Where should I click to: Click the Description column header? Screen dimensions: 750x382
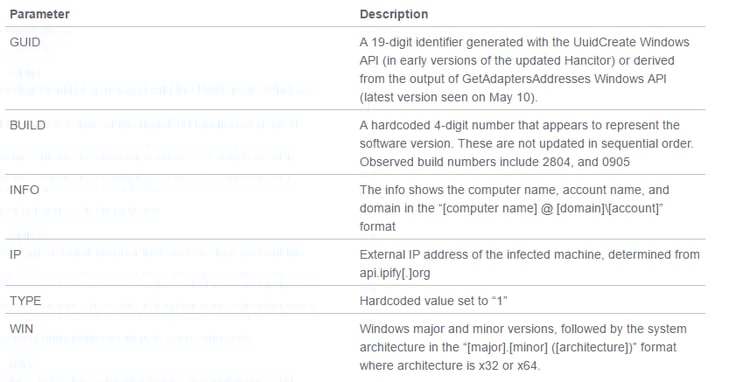(x=394, y=14)
